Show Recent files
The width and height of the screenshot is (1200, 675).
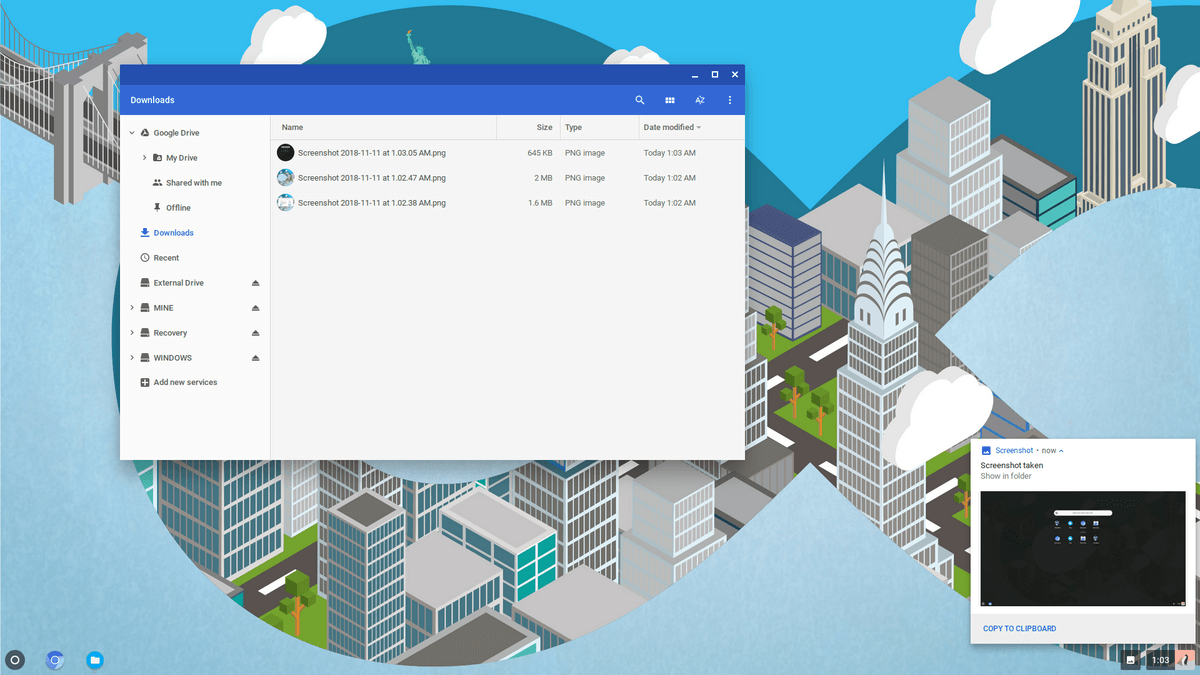[x=166, y=258]
